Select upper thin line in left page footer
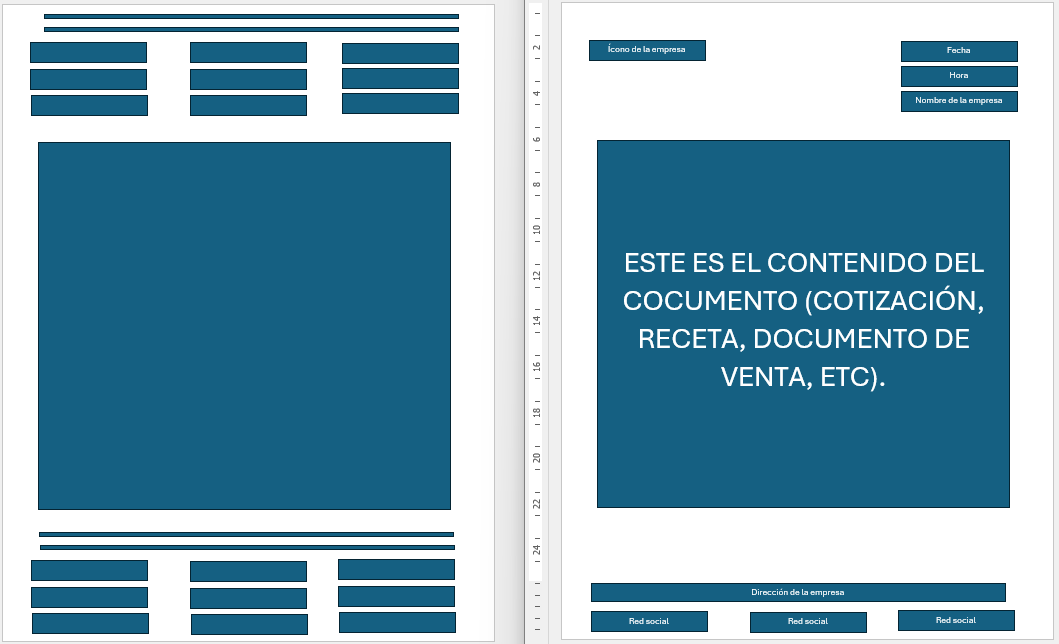The width and height of the screenshot is (1059, 644). coord(246,535)
